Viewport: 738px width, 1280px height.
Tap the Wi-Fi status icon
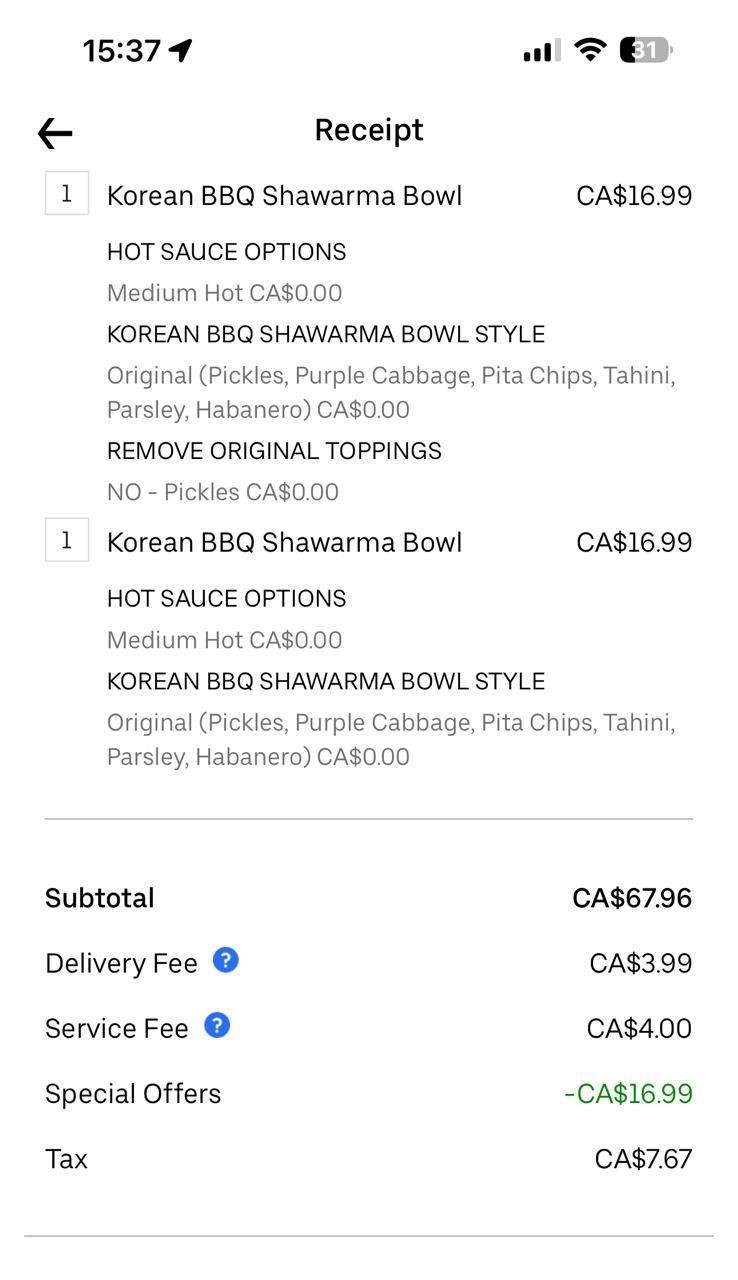click(591, 49)
